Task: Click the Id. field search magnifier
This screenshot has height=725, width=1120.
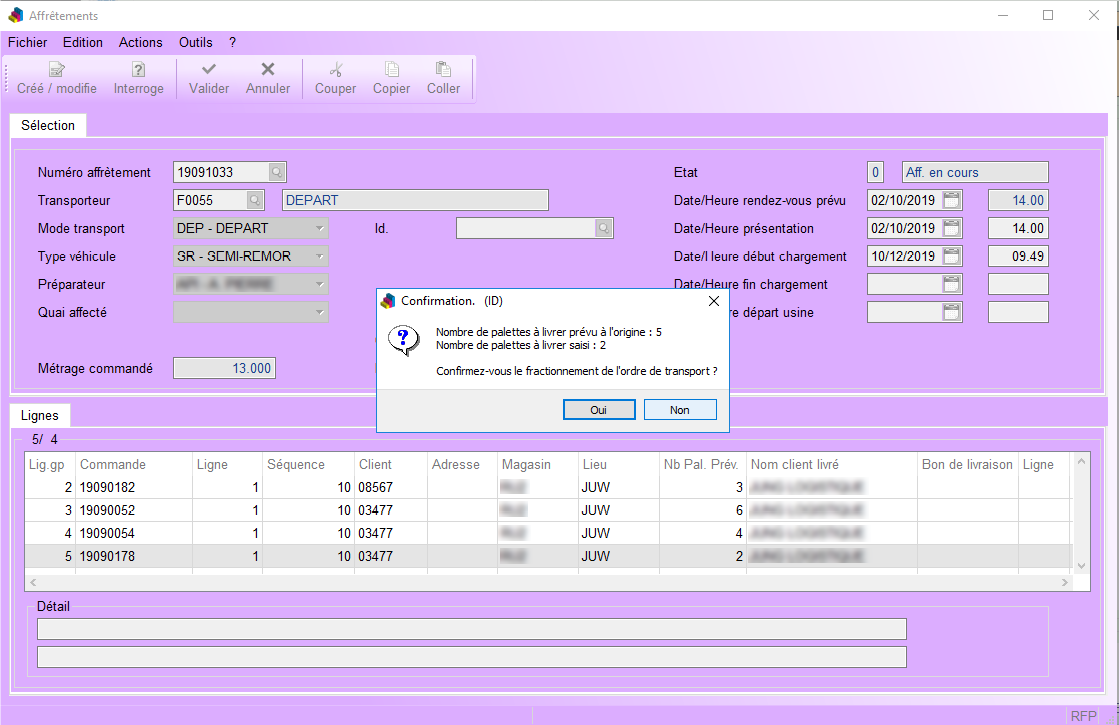Action: [604, 229]
